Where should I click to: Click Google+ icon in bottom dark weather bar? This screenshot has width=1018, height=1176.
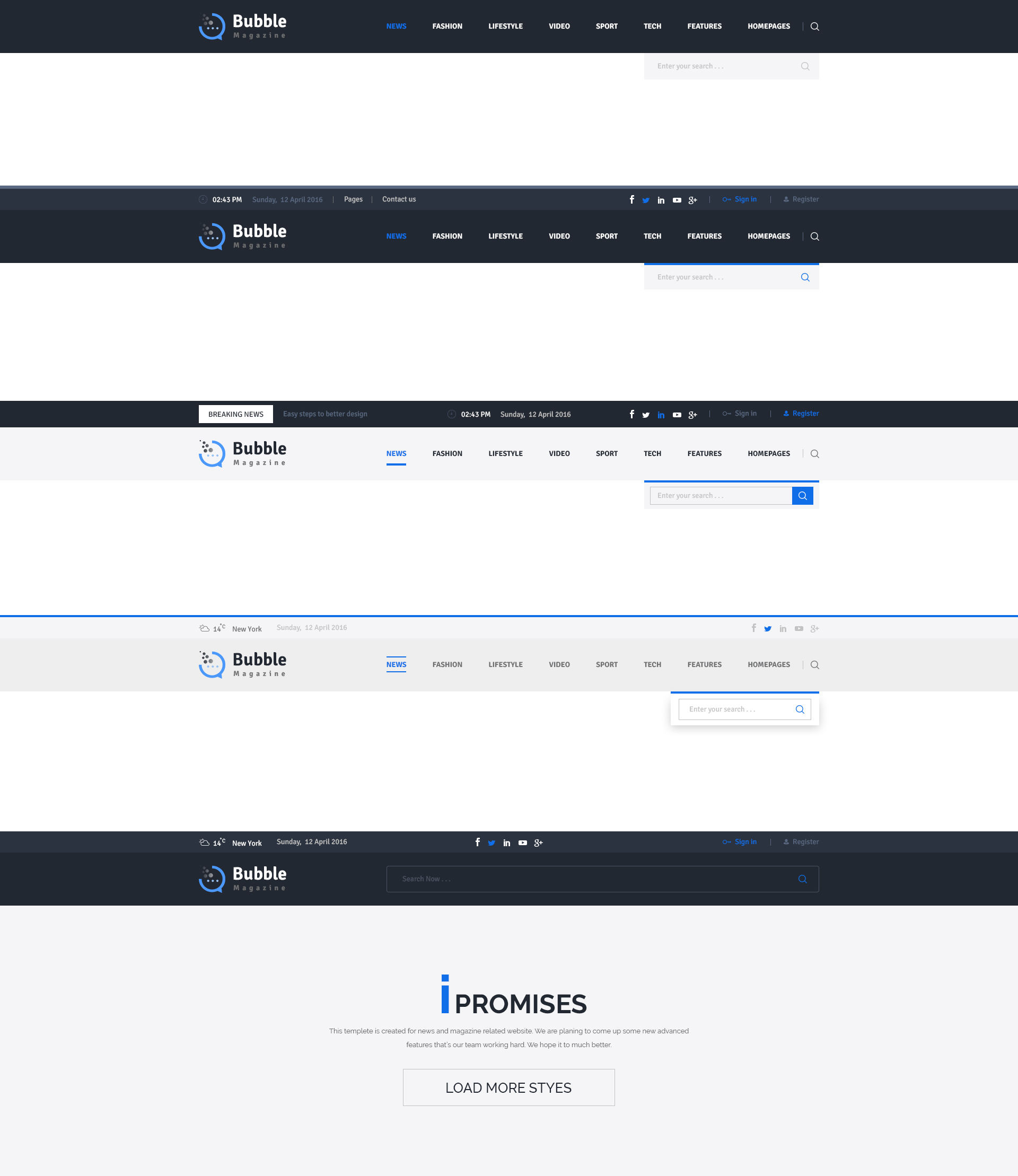pos(538,842)
